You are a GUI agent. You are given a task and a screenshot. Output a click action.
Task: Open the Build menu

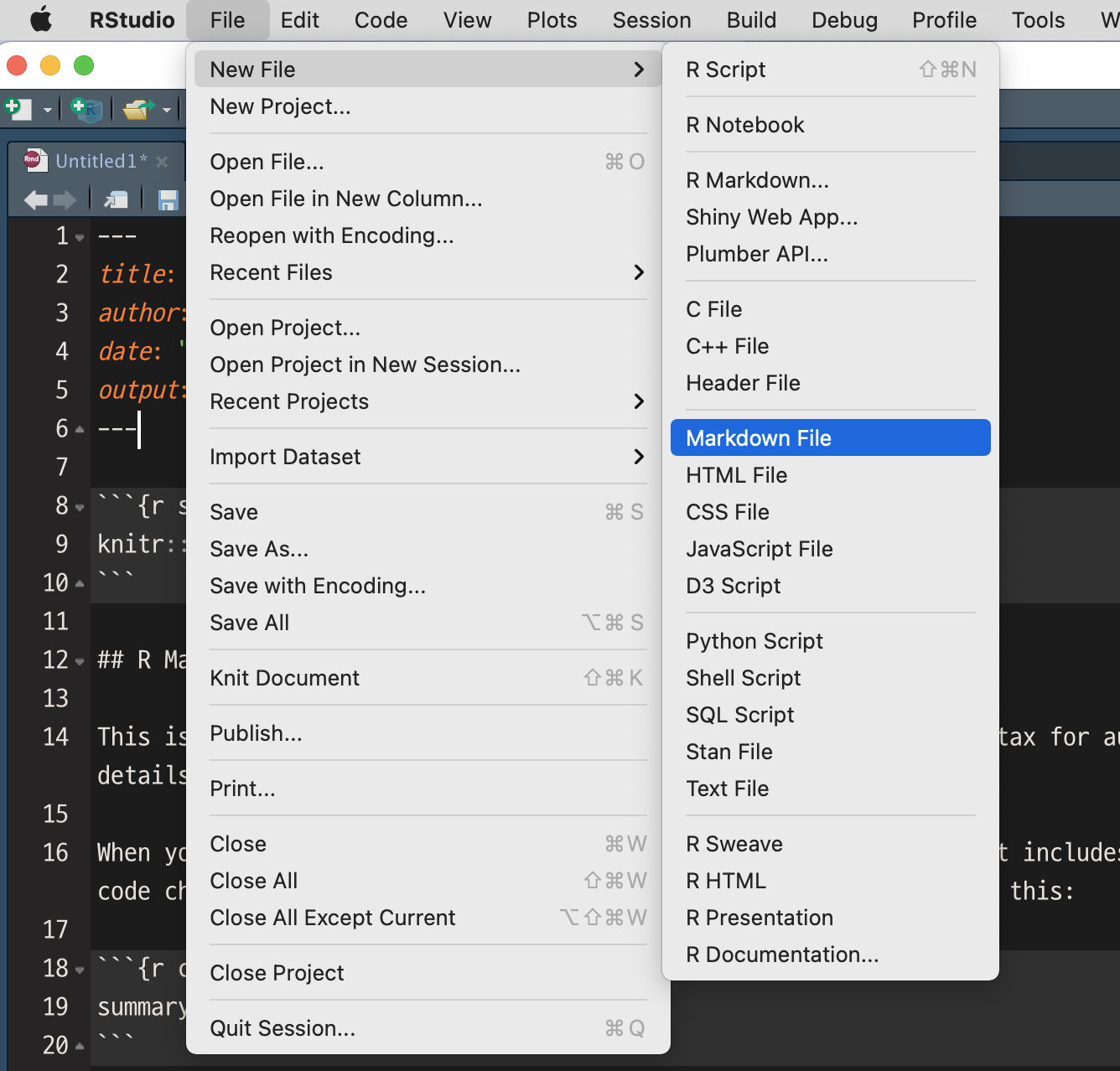coord(751,20)
